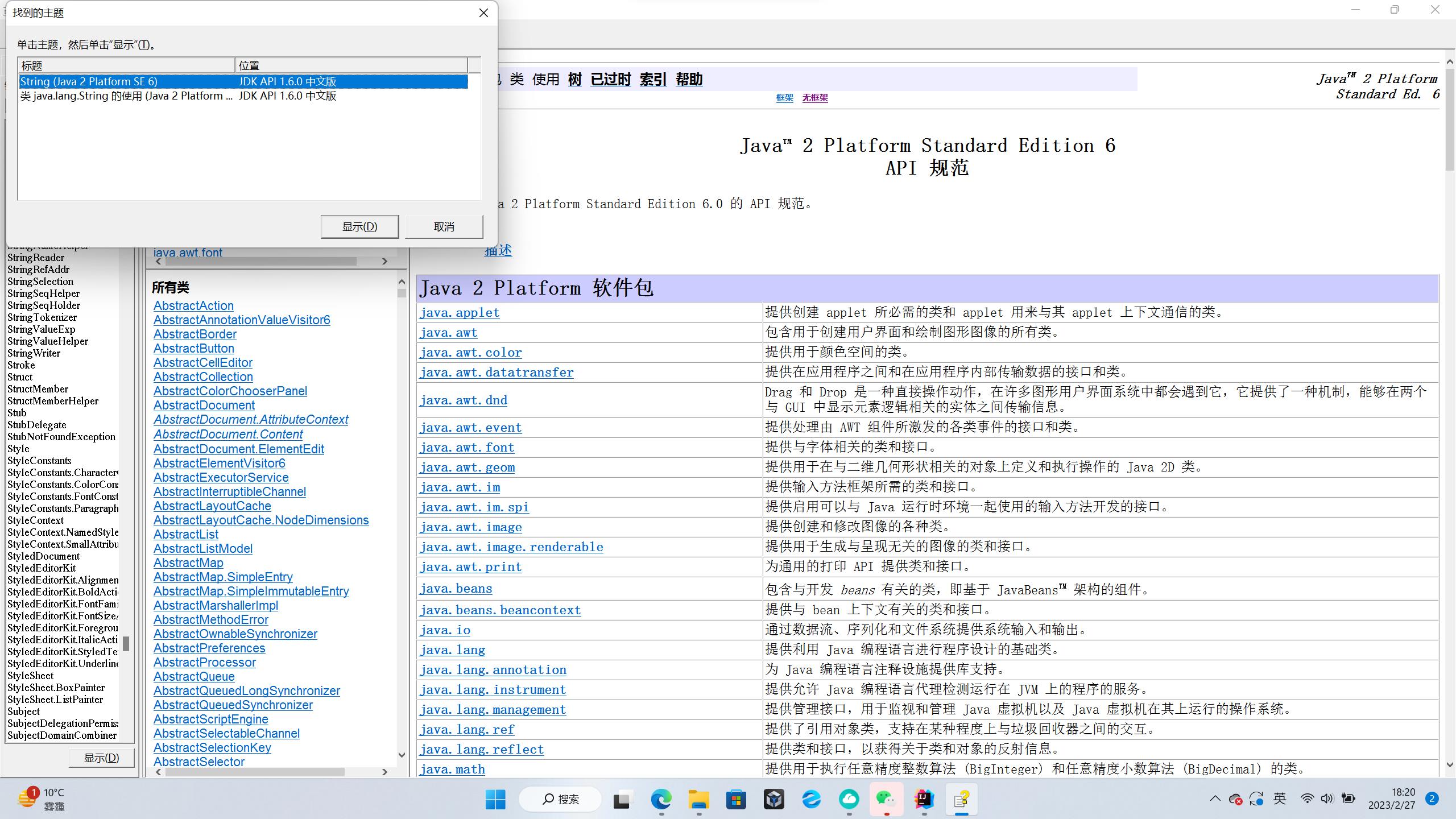Image resolution: width=1456 pixels, height=819 pixels.
Task: Click the taskbar search box
Action: tap(560, 799)
